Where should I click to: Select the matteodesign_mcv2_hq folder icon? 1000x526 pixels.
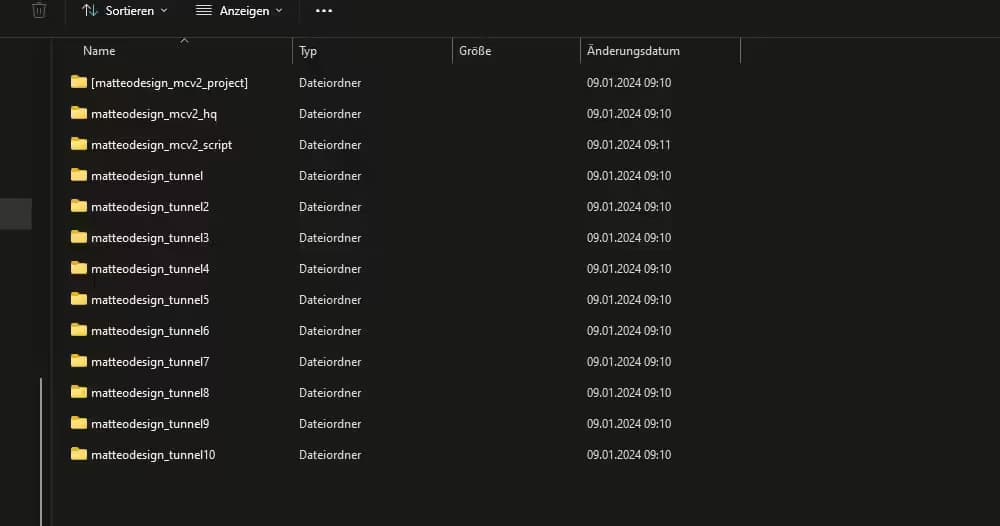pyautogui.click(x=79, y=113)
